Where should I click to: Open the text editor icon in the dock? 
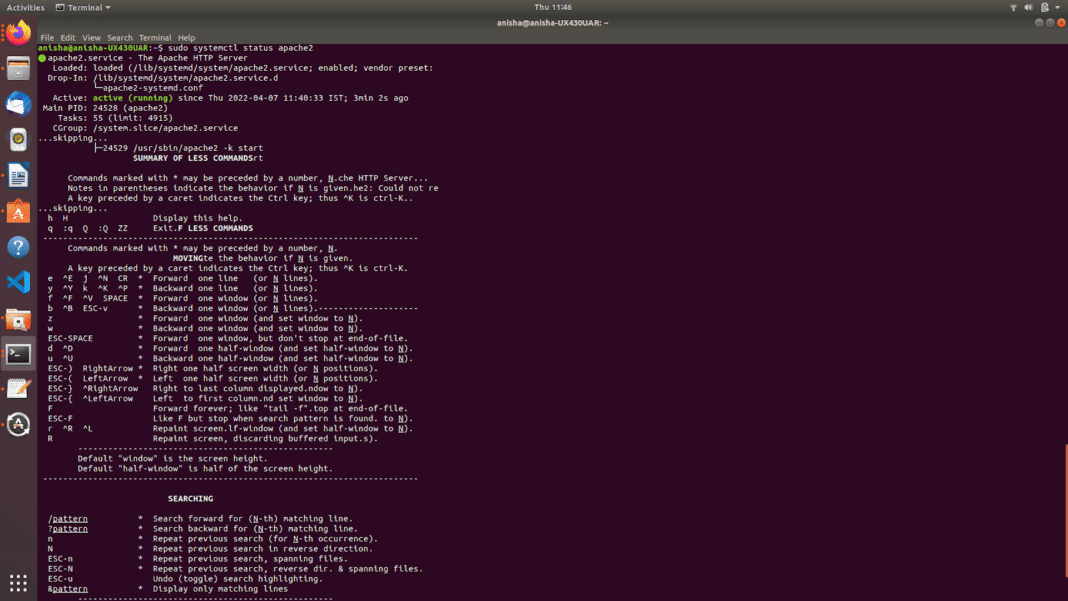(x=17, y=390)
